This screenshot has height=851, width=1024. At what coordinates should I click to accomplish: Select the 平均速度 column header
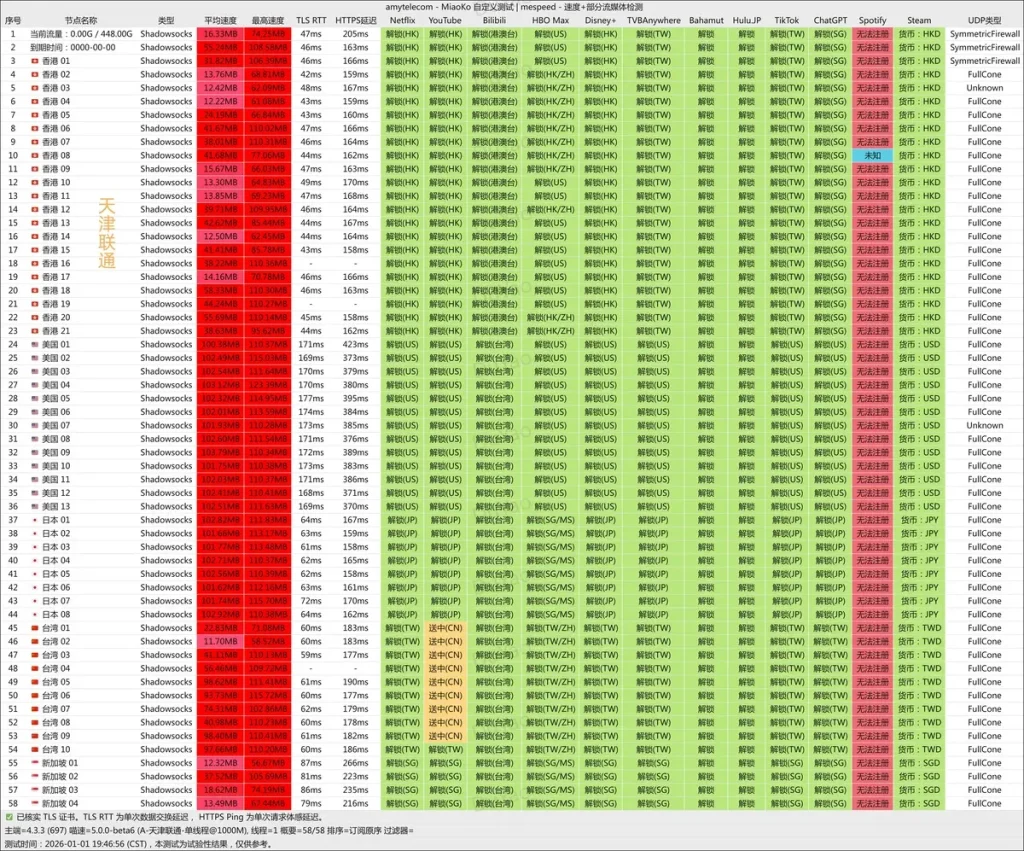coord(220,20)
